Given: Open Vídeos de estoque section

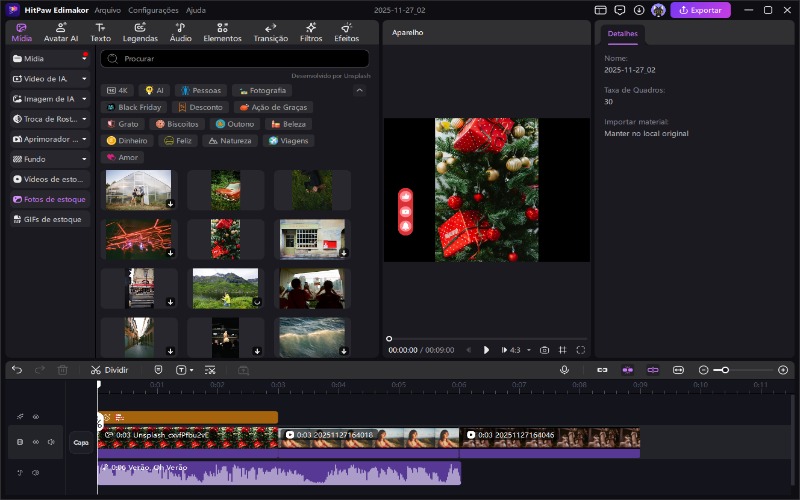Looking at the screenshot, I should (x=49, y=179).
